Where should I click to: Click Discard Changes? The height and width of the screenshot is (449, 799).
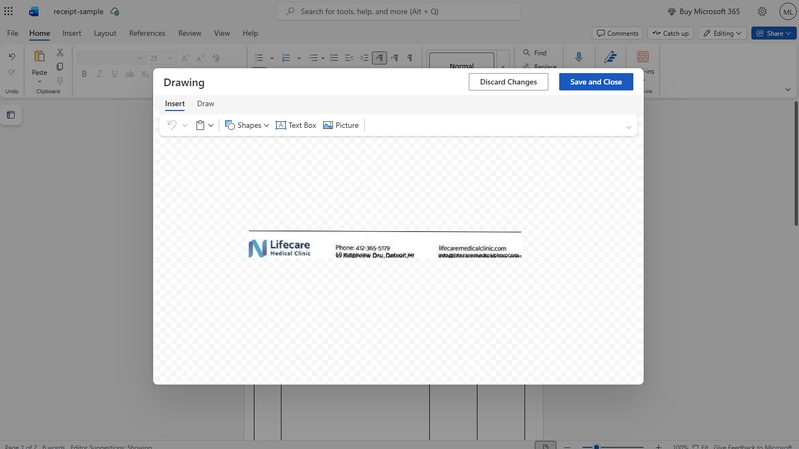coord(508,82)
